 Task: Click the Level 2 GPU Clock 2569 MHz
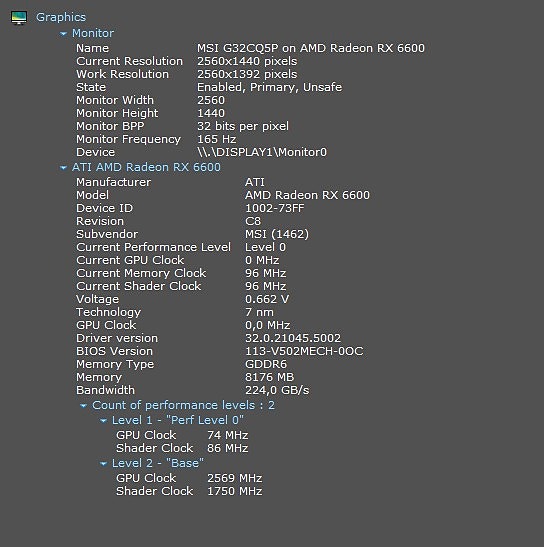(234, 478)
